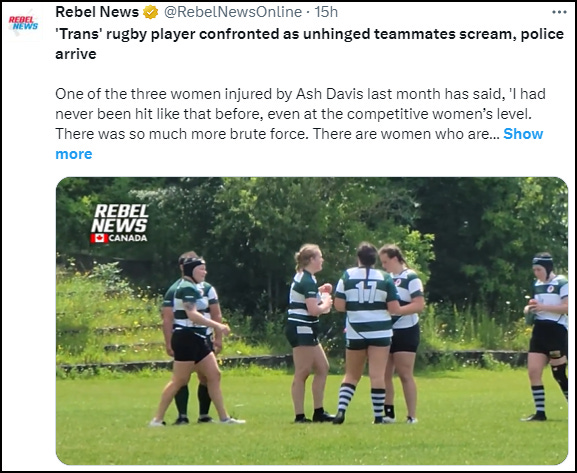
Task: Click the gold verified badge icon
Action: [151, 13]
